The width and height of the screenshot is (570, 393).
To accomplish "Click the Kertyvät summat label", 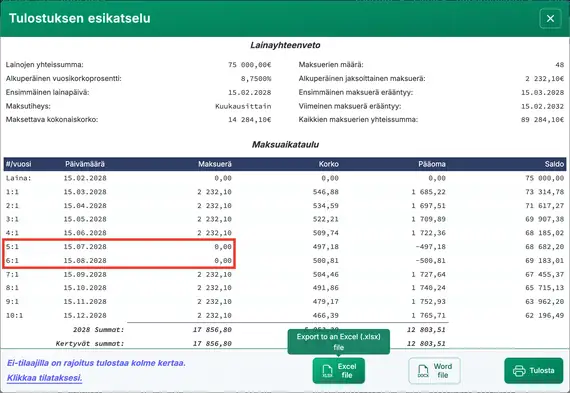I will coord(90,344).
